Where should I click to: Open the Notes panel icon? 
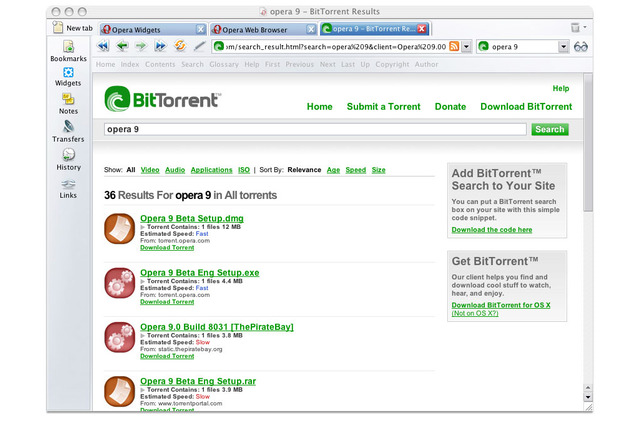tap(68, 99)
